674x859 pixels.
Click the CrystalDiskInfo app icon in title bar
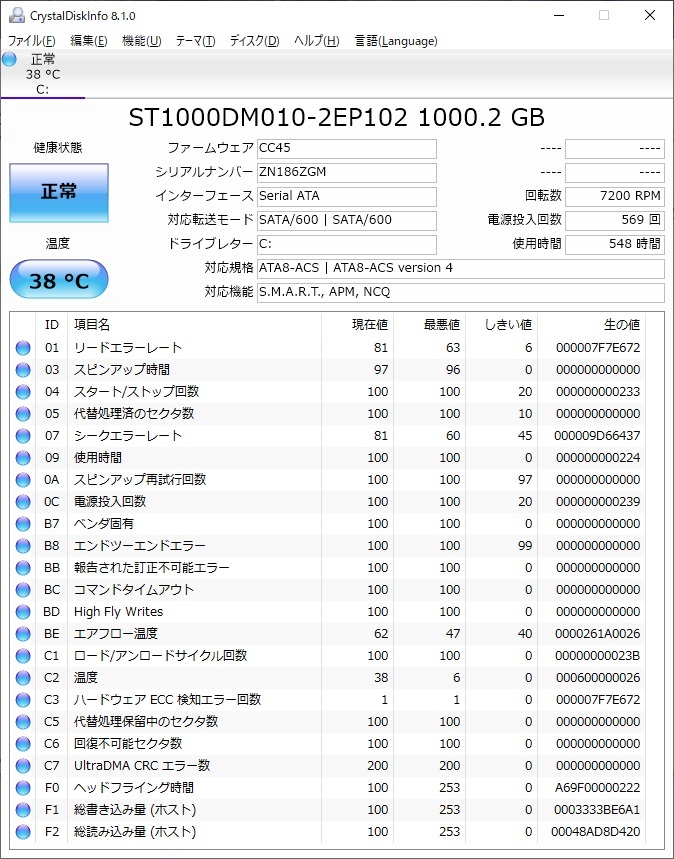(x=16, y=16)
